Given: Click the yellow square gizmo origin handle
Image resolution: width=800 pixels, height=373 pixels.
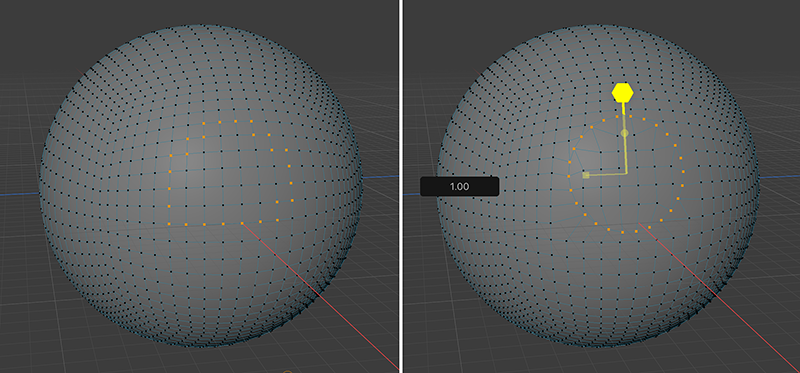Looking at the screenshot, I should [586, 175].
